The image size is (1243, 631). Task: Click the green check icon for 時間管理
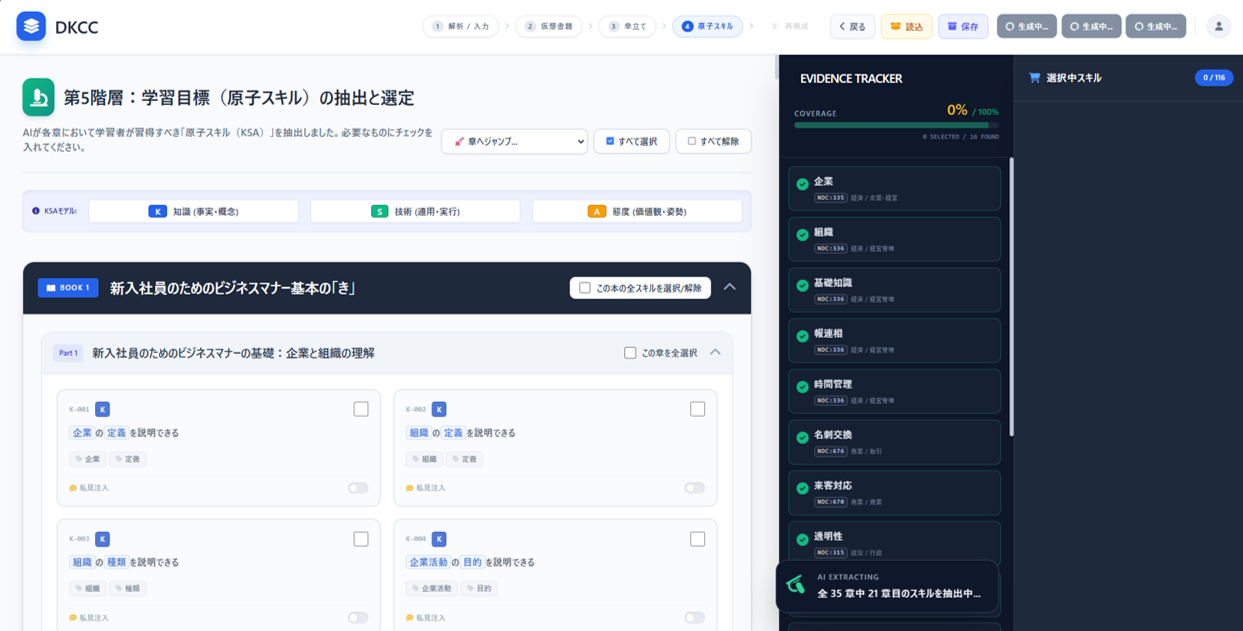pos(802,387)
